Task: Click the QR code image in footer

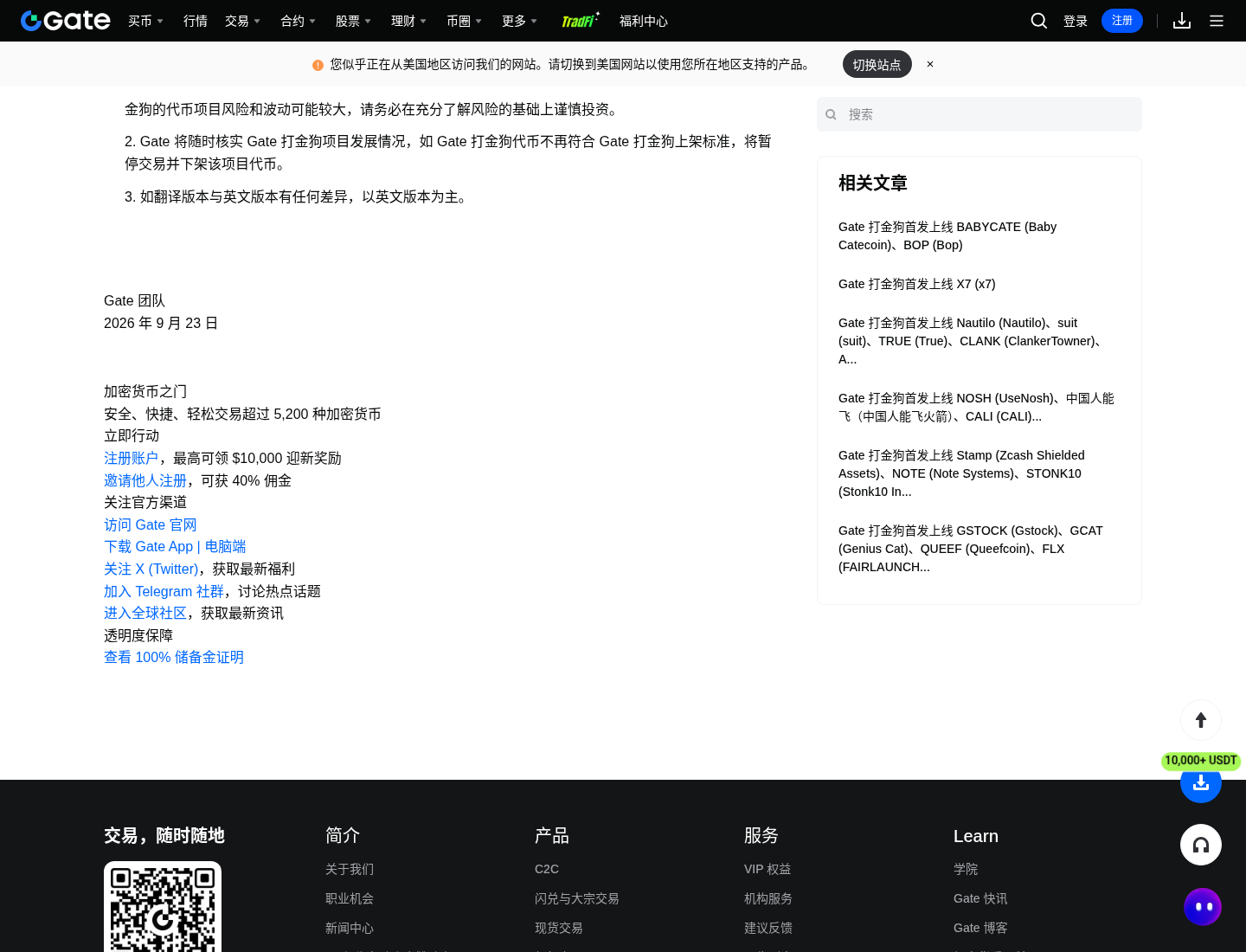Action: click(x=163, y=907)
